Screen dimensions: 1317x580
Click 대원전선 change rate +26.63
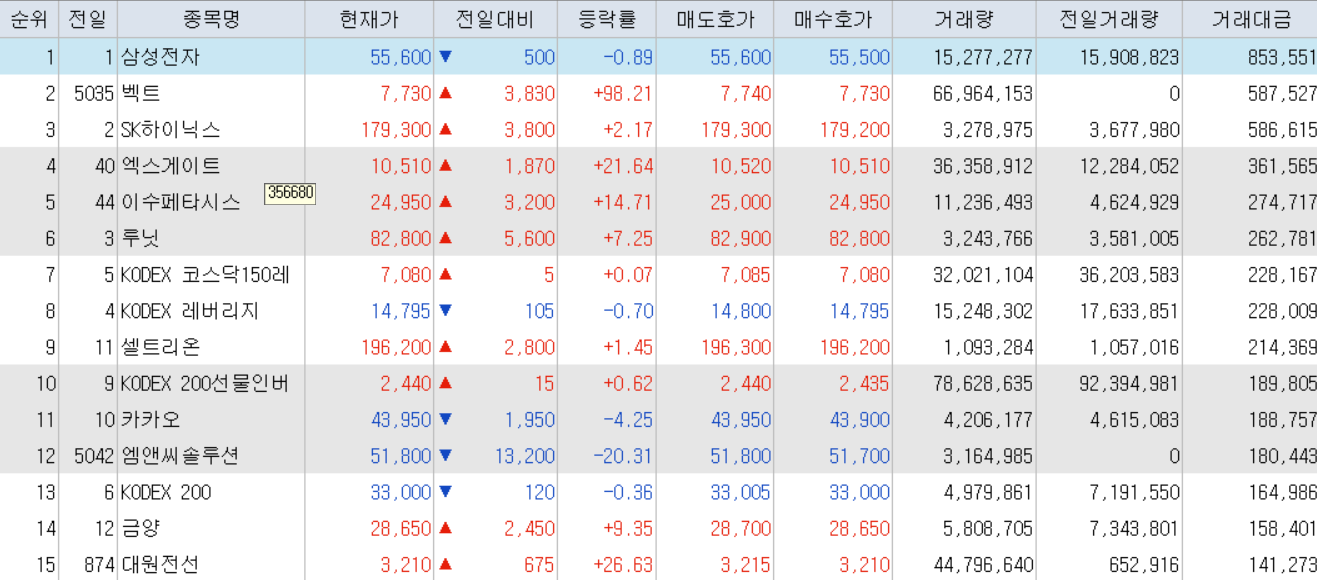click(x=624, y=565)
